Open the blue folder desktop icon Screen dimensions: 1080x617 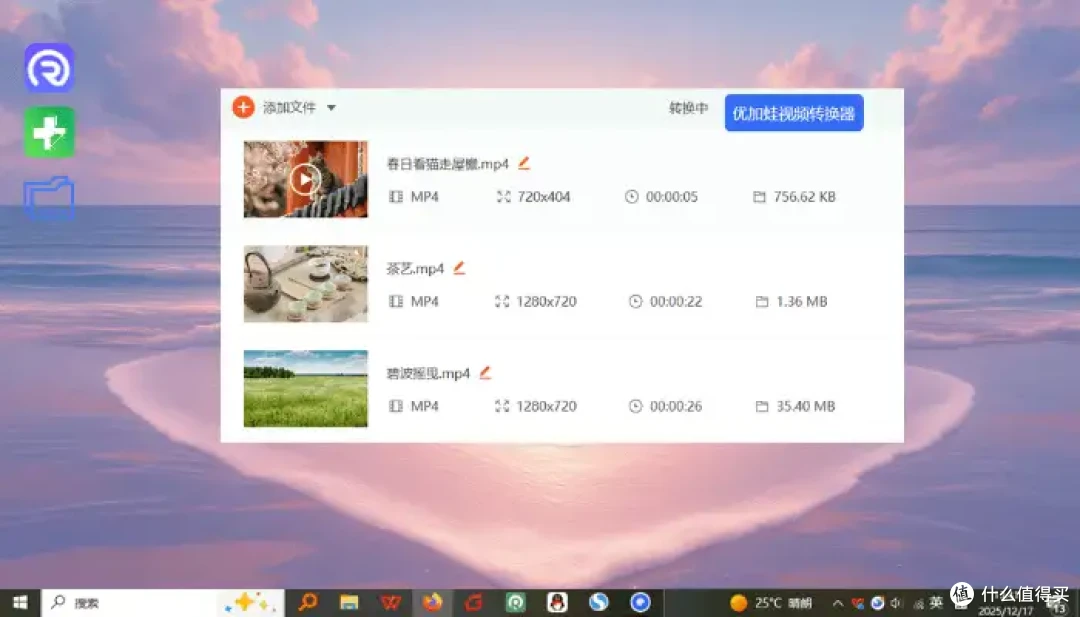click(49, 198)
